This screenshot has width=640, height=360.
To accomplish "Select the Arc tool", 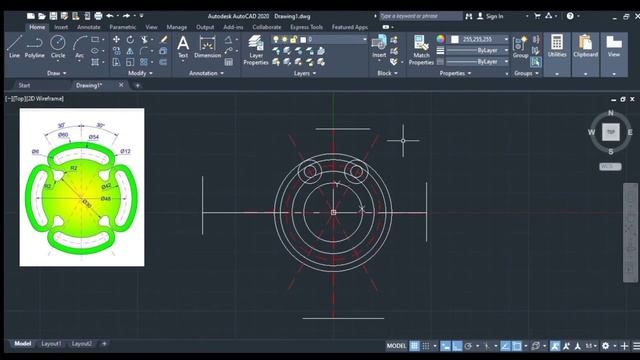I will pyautogui.click(x=80, y=47).
